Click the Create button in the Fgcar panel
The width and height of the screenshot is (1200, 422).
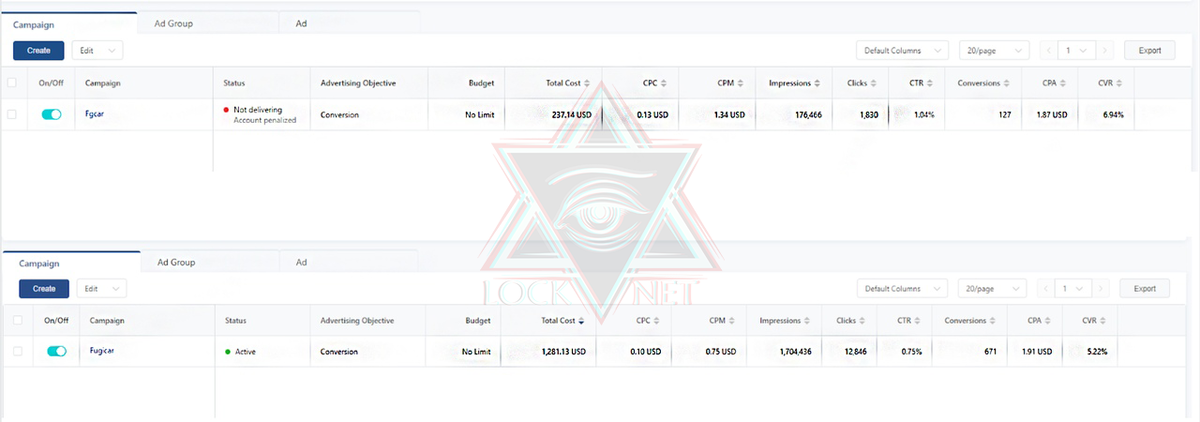point(39,50)
